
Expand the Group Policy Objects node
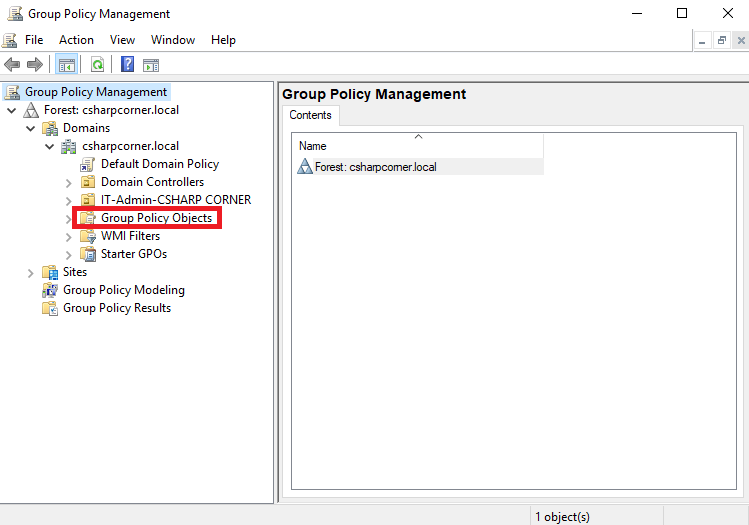[68, 219]
